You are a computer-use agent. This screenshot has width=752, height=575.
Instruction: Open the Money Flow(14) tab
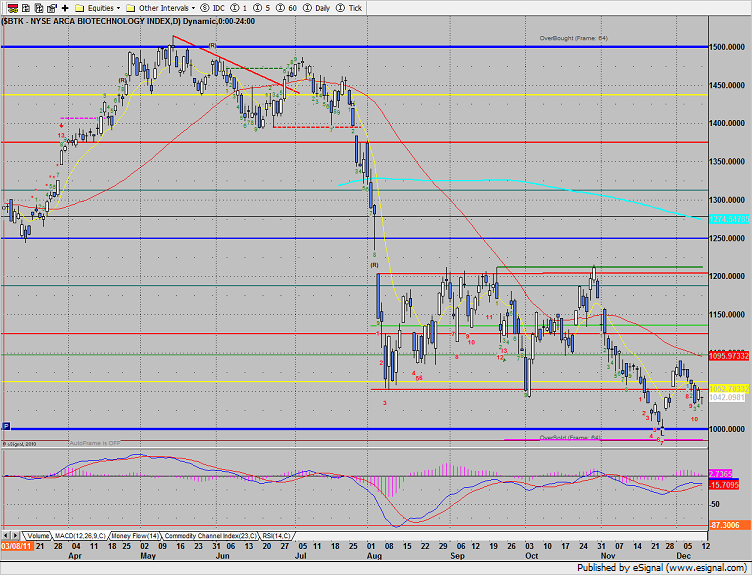[x=135, y=536]
